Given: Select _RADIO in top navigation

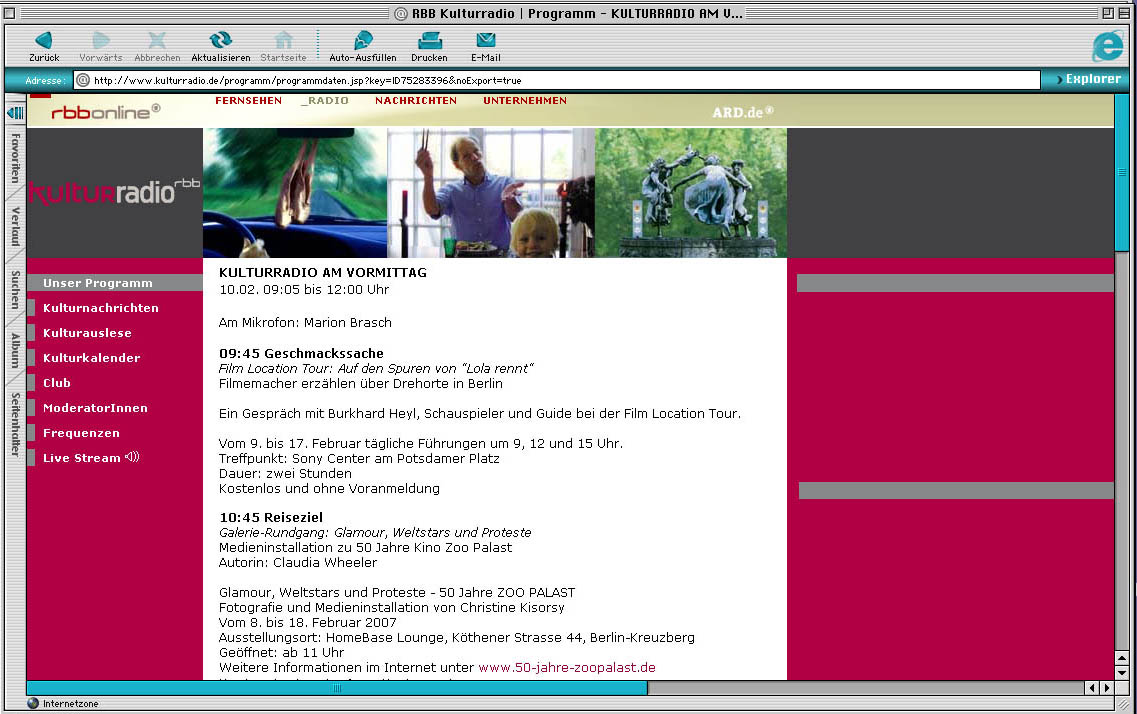Looking at the screenshot, I should (x=325, y=101).
